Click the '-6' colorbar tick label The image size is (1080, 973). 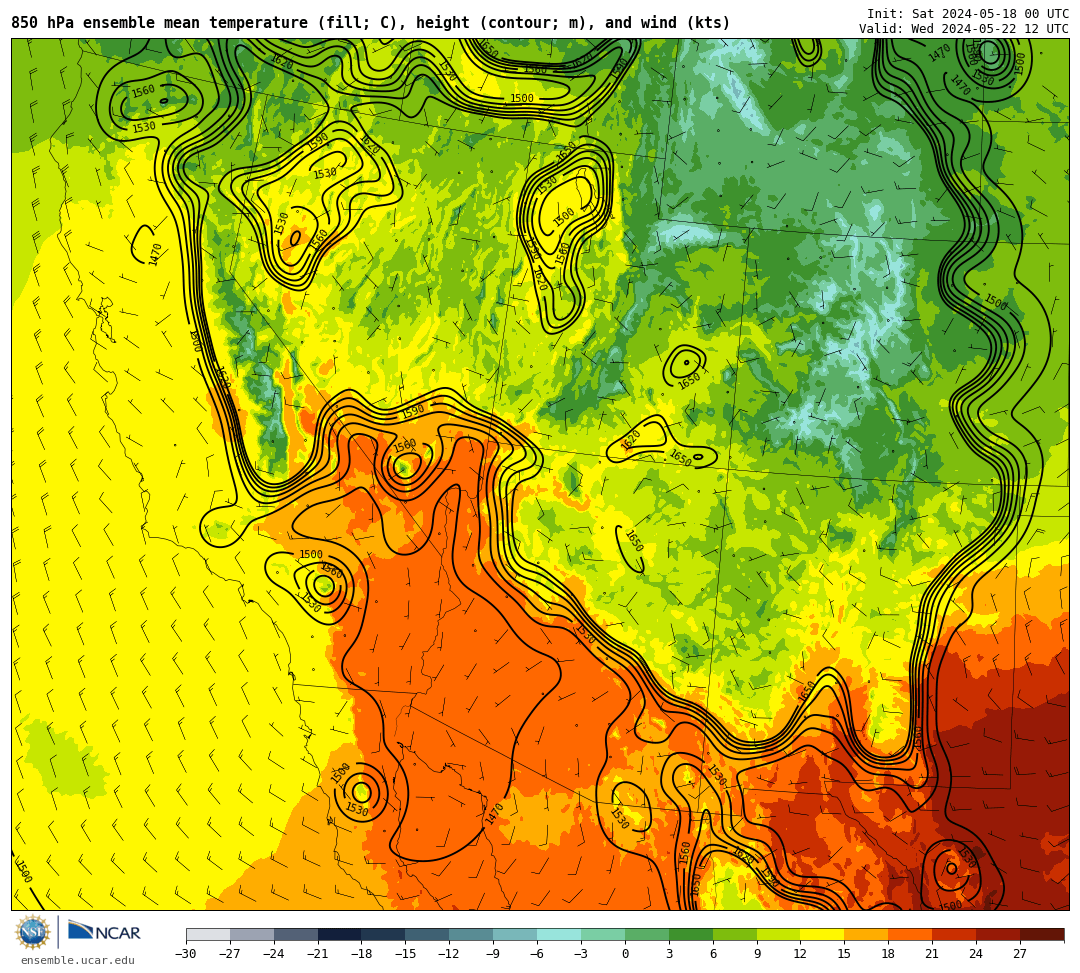[x=536, y=954]
